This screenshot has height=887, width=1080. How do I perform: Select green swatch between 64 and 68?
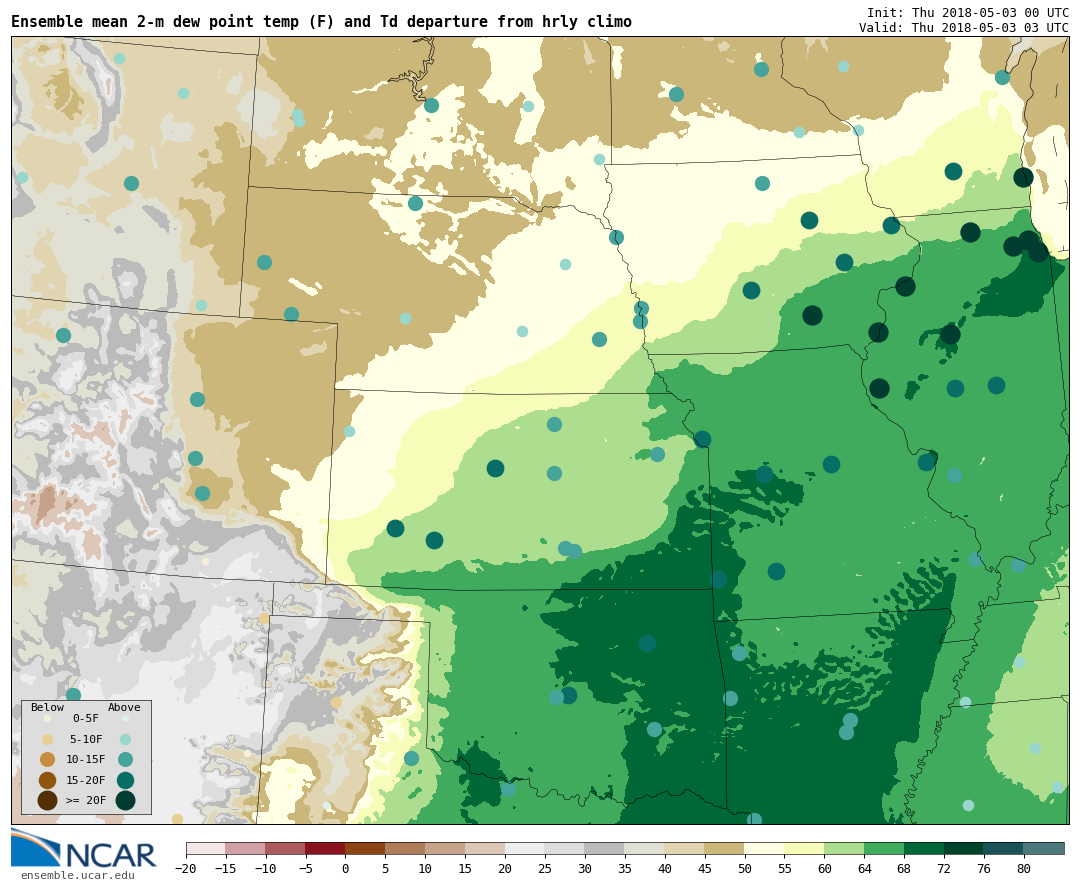pyautogui.click(x=884, y=848)
